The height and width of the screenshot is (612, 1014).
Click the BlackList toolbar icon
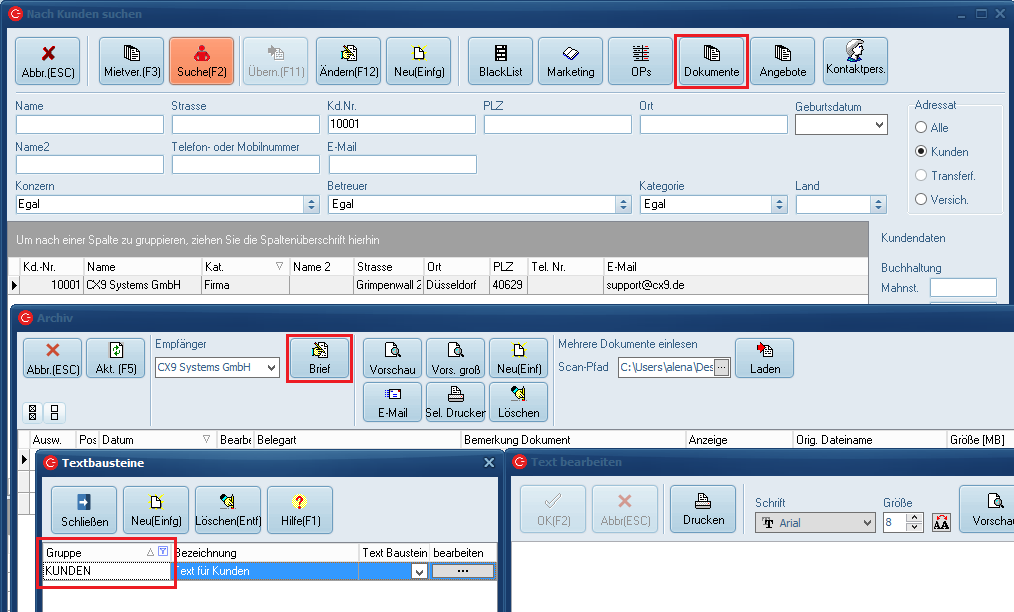[500, 62]
